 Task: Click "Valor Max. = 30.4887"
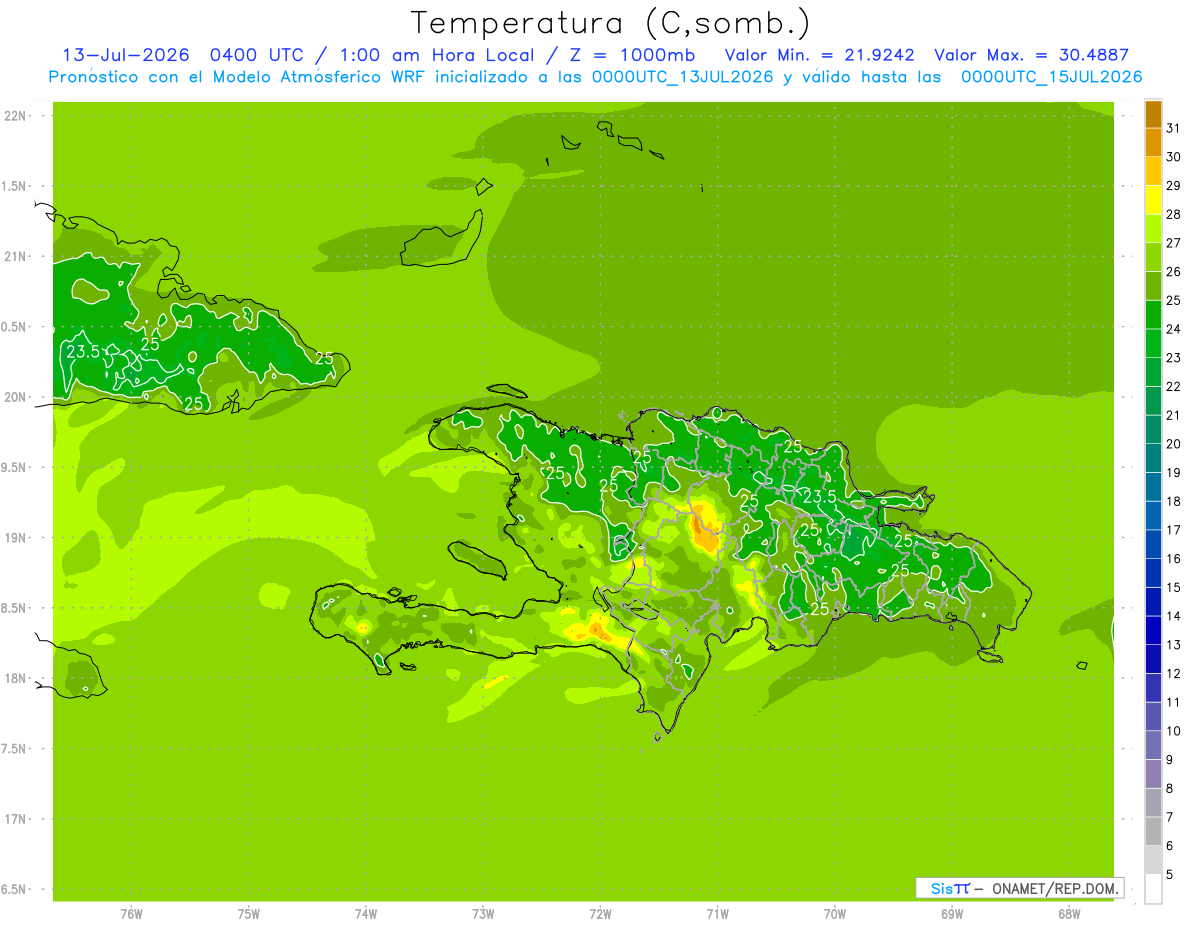1031,55
